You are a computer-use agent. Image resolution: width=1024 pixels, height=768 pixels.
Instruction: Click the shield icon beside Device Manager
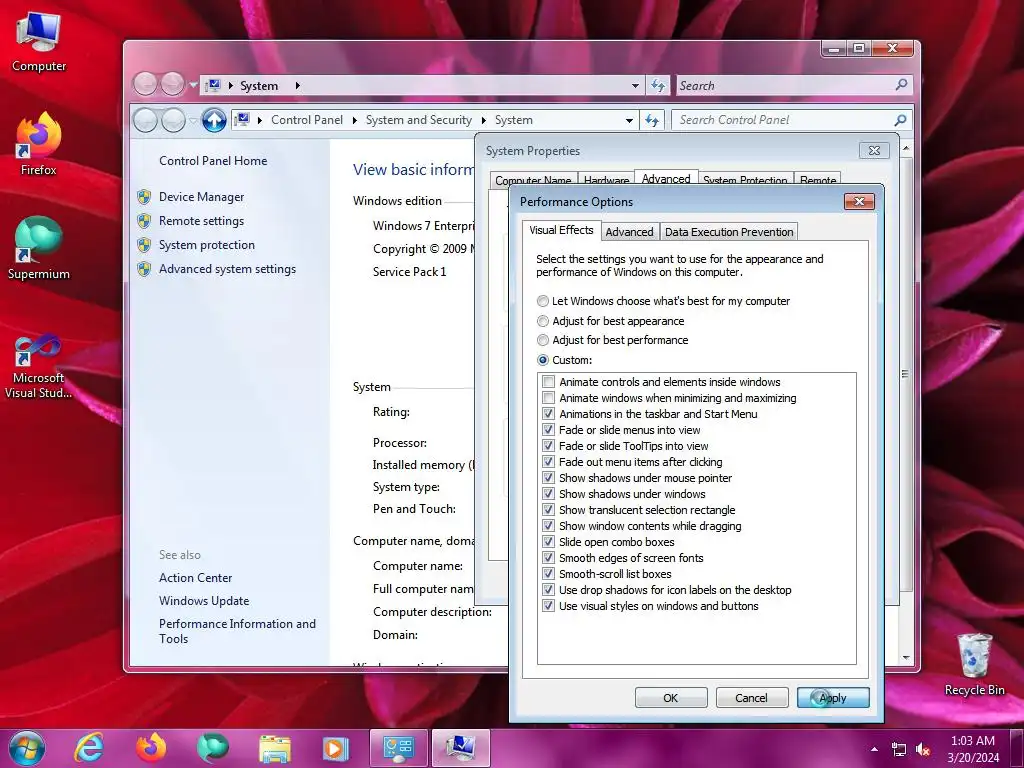[144, 197]
